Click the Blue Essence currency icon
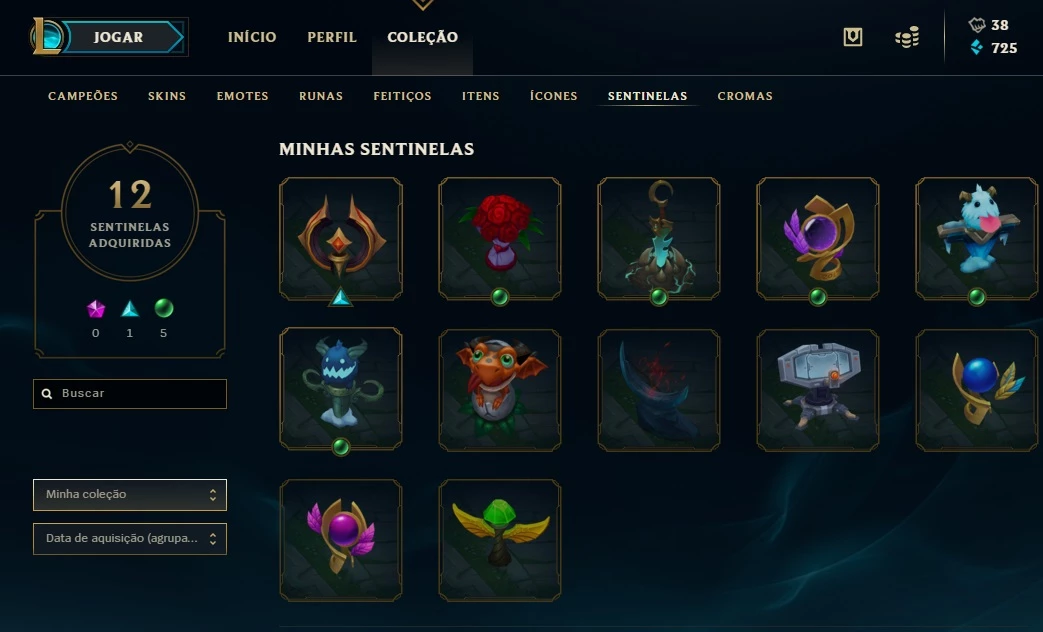This screenshot has height=632, width=1043. [x=976, y=47]
